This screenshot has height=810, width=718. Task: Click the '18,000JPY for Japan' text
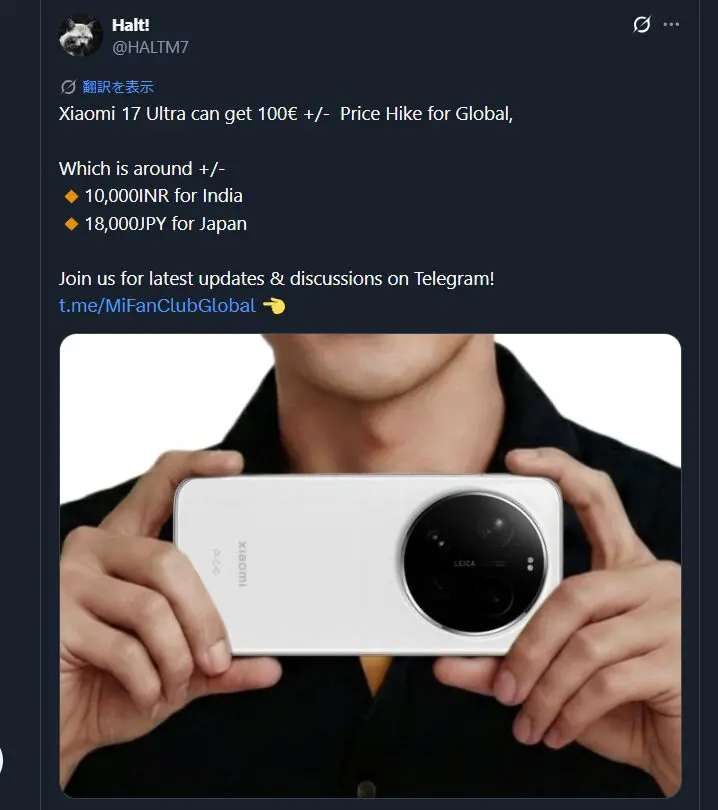pos(166,224)
